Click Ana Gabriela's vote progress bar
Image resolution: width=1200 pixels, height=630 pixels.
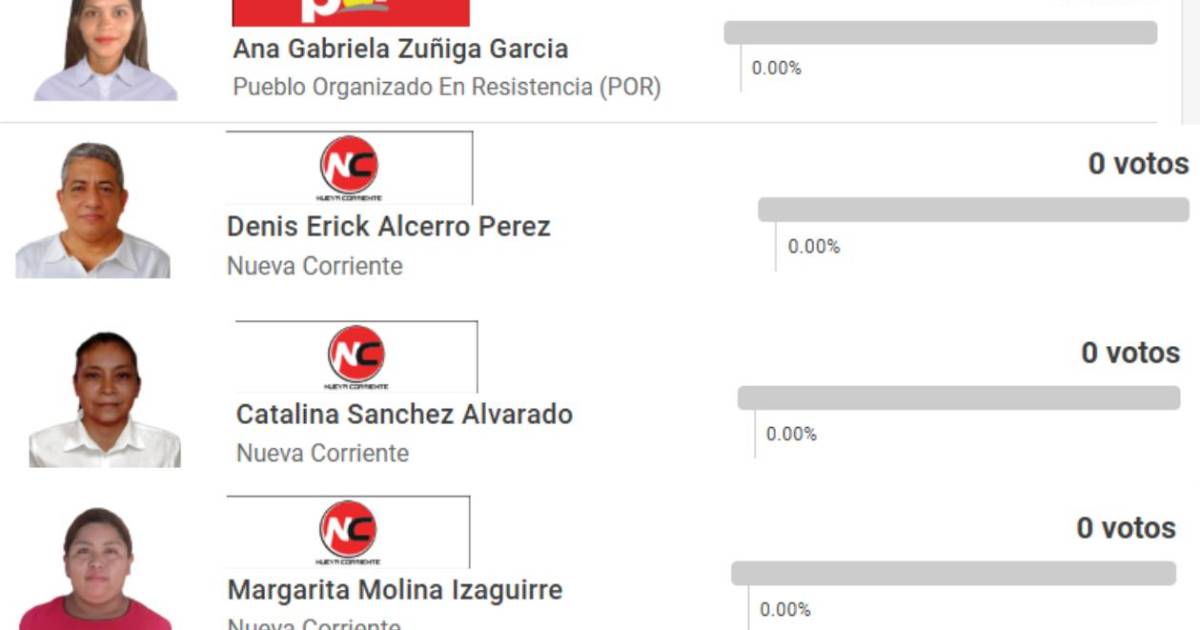940,33
